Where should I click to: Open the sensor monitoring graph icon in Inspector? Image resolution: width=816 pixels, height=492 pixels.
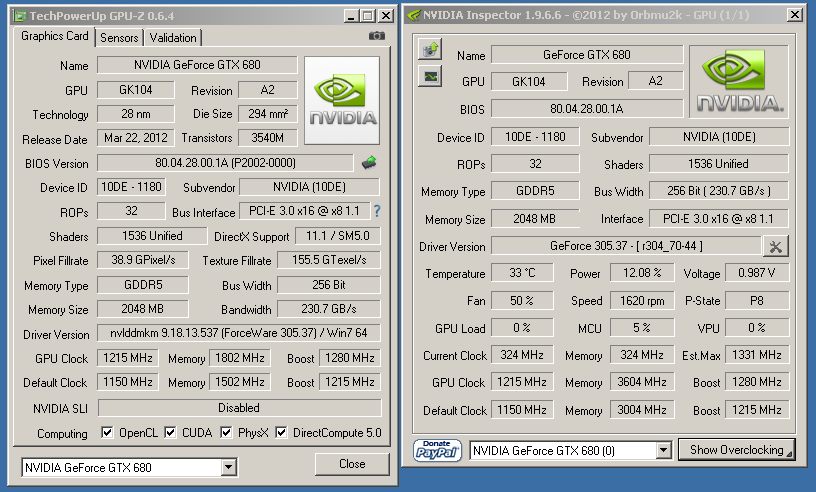429,75
